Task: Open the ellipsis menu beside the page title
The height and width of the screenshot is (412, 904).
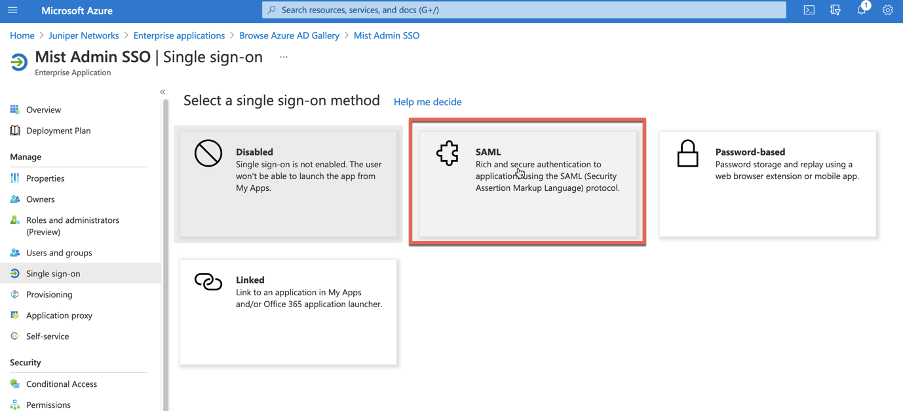Action: click(284, 58)
